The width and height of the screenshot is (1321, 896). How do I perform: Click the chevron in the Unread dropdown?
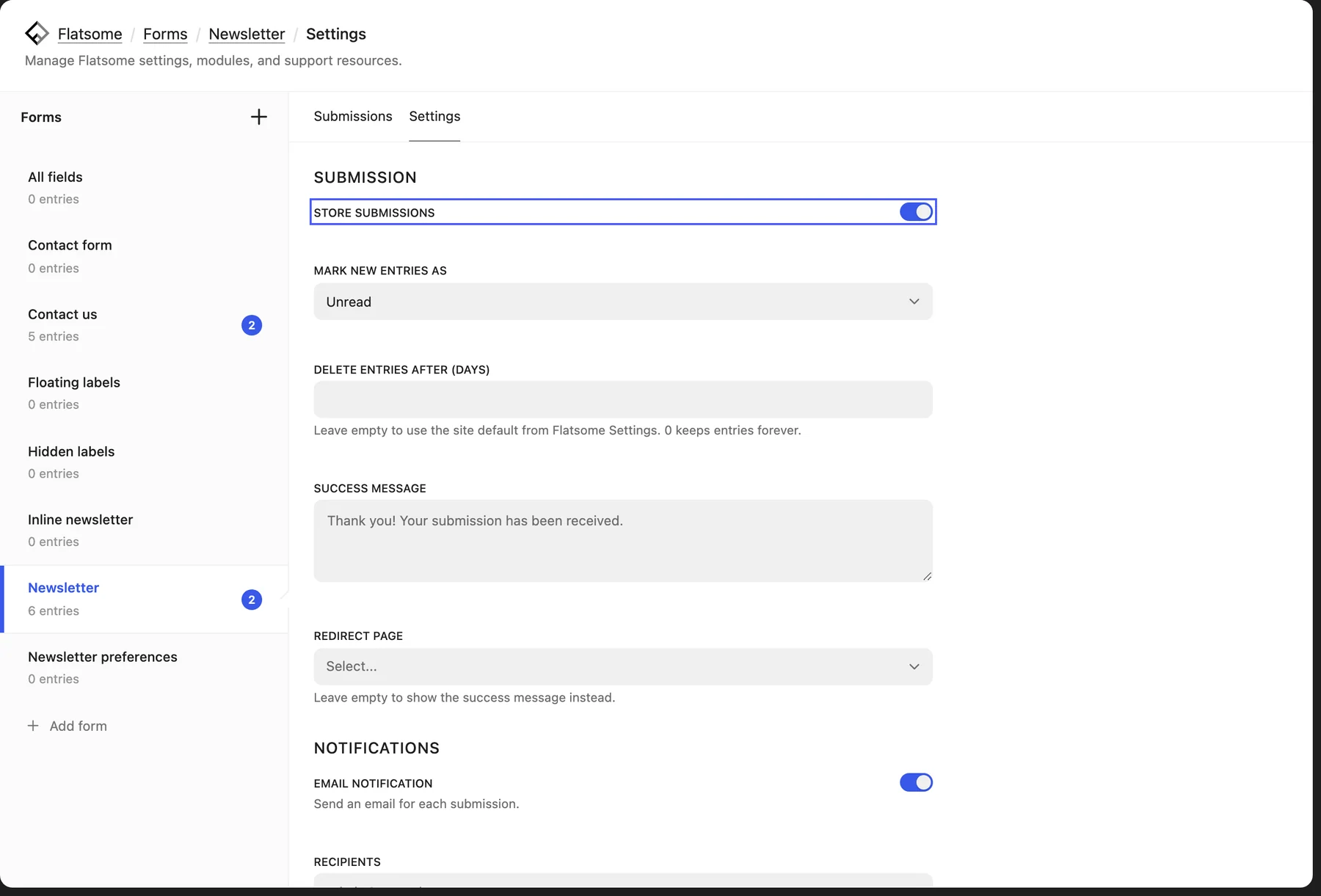914,302
